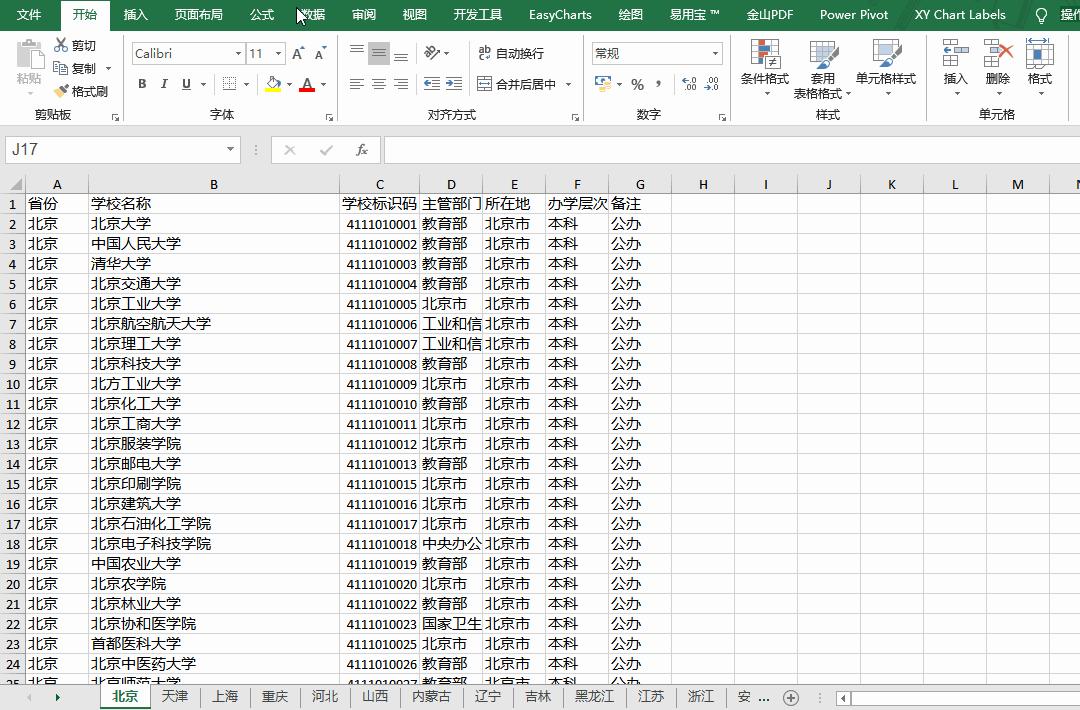This screenshot has width=1080, height=710.
Task: Click the Increase Font Size icon
Action: (298, 54)
